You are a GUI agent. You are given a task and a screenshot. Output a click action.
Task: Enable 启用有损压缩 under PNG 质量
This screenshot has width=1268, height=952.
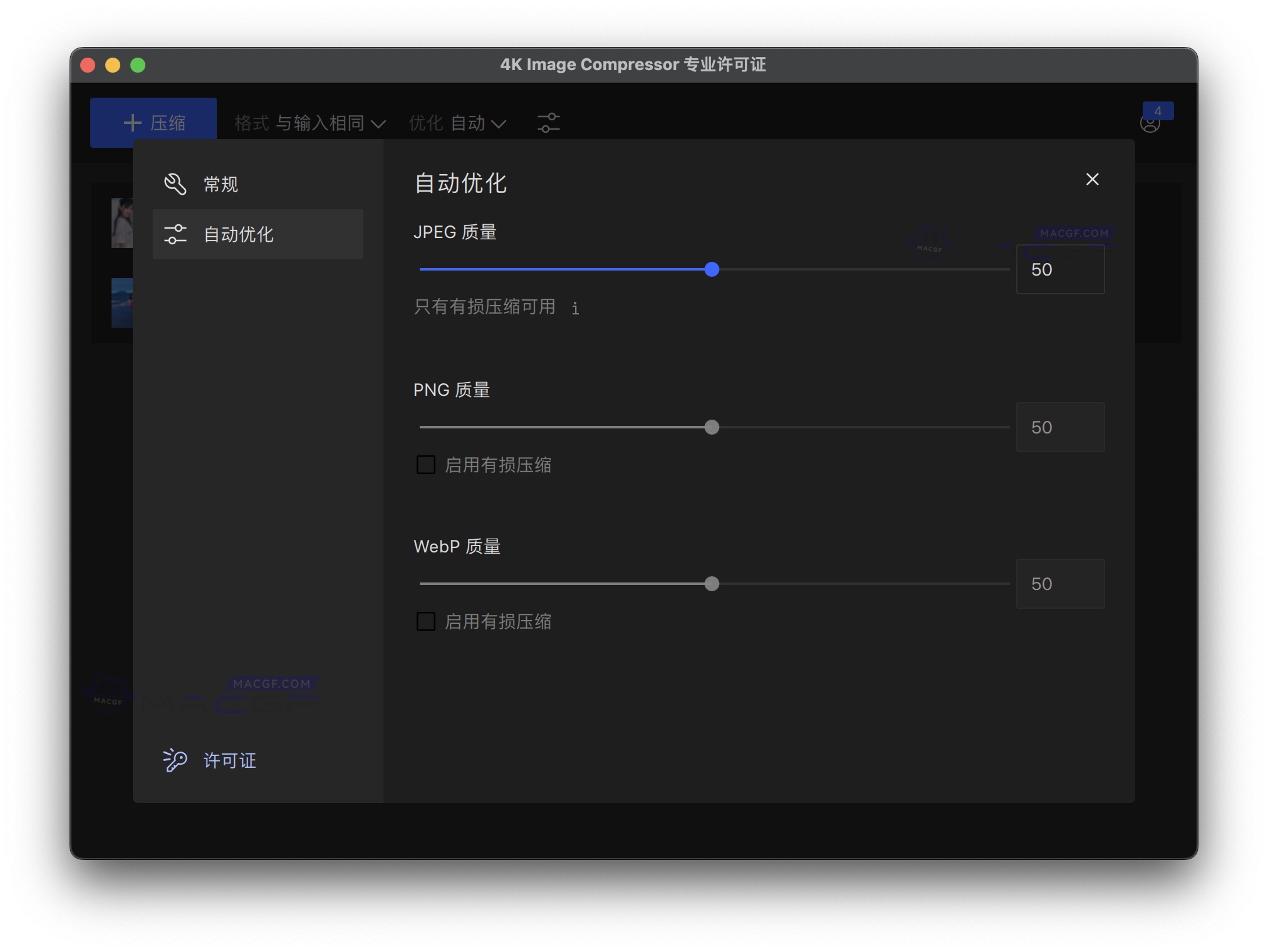point(426,465)
